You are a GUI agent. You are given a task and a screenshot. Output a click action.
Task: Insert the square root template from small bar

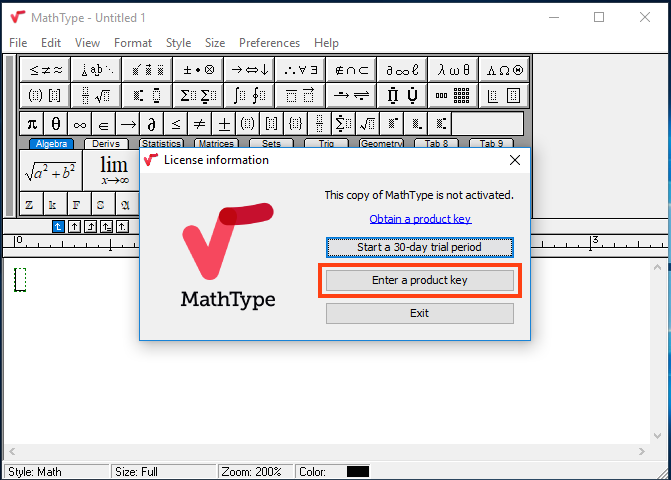[367, 124]
